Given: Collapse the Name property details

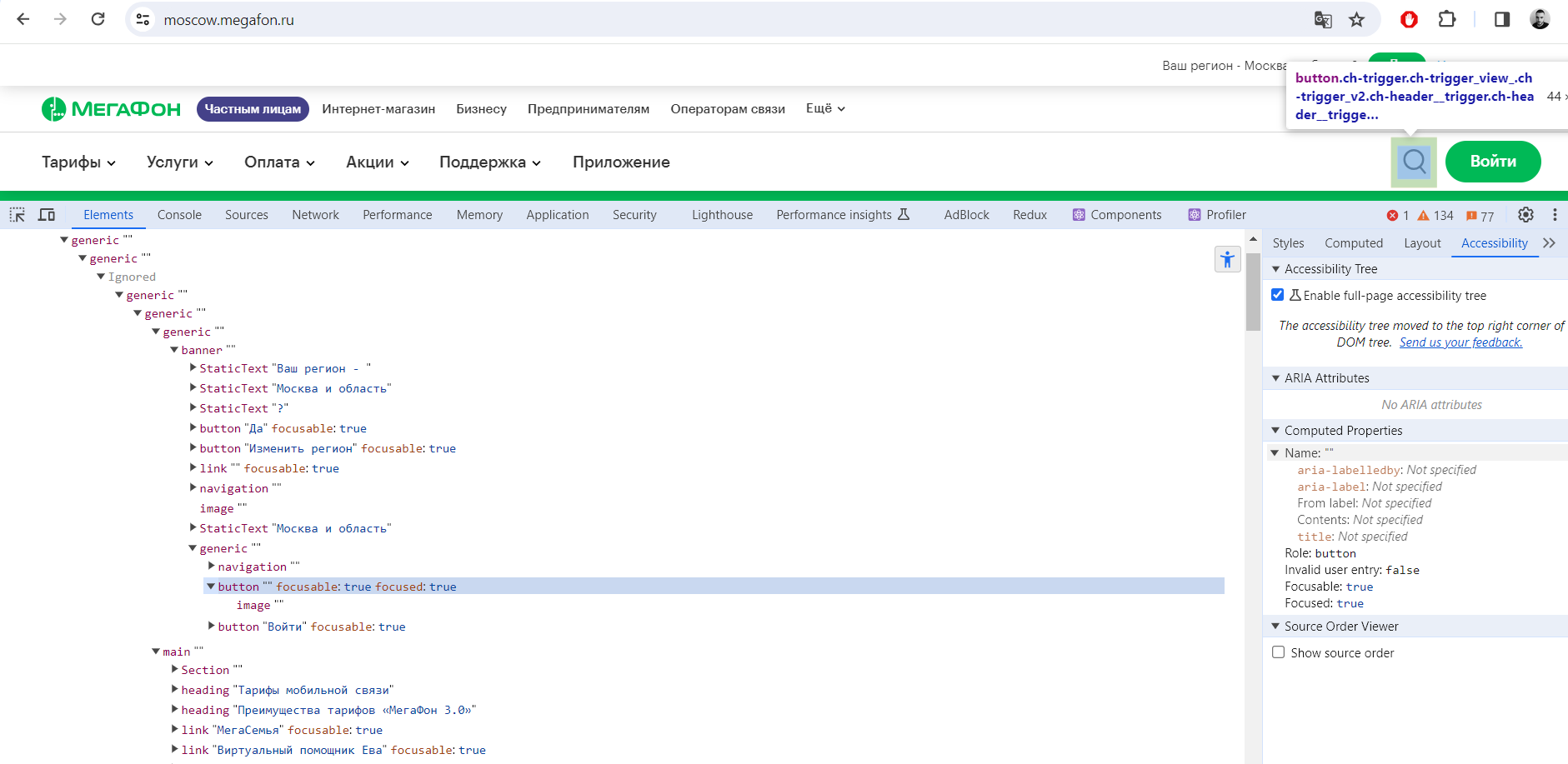Looking at the screenshot, I should click(1275, 453).
